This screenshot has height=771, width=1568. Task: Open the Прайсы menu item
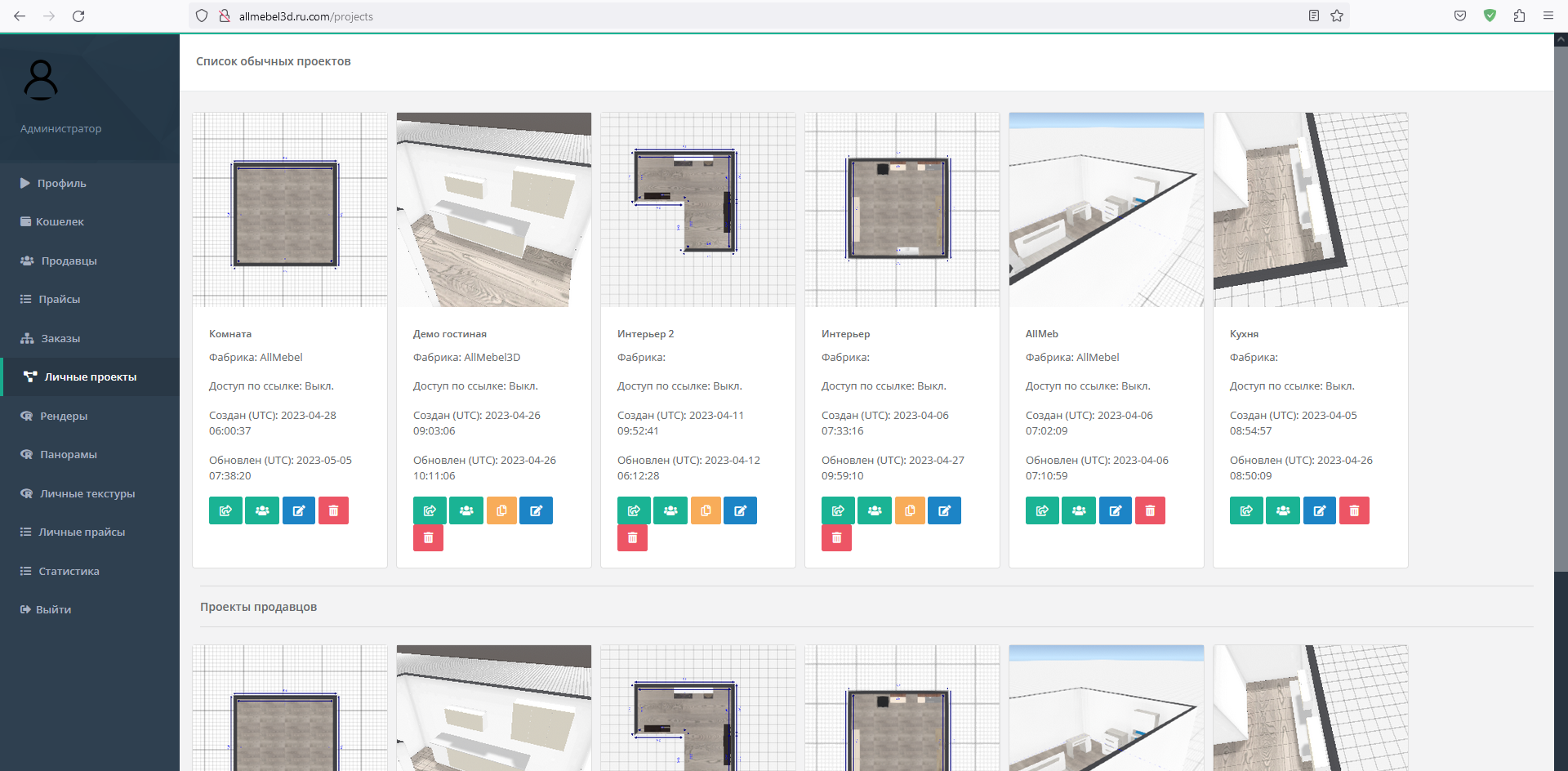point(90,299)
